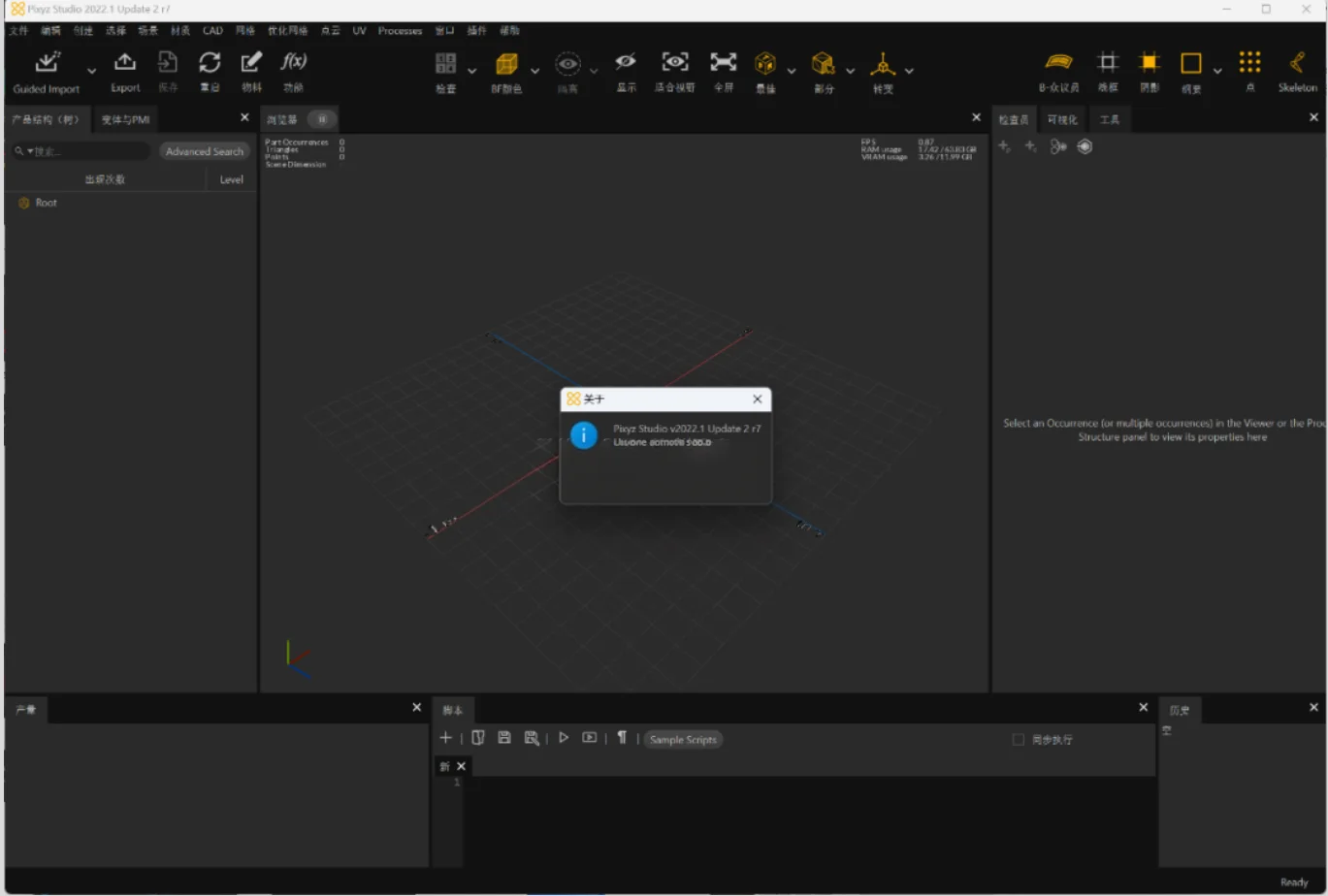
Task: Expand dropdown next to yellow outline square
Action: pyautogui.click(x=1217, y=71)
